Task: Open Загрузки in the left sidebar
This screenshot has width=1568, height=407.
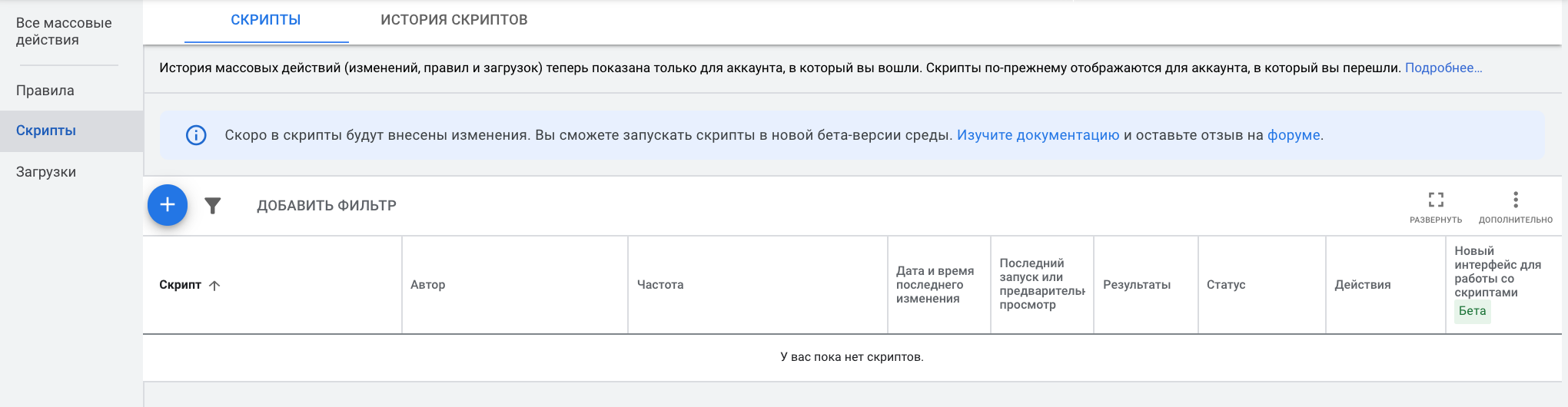Action: click(x=46, y=172)
